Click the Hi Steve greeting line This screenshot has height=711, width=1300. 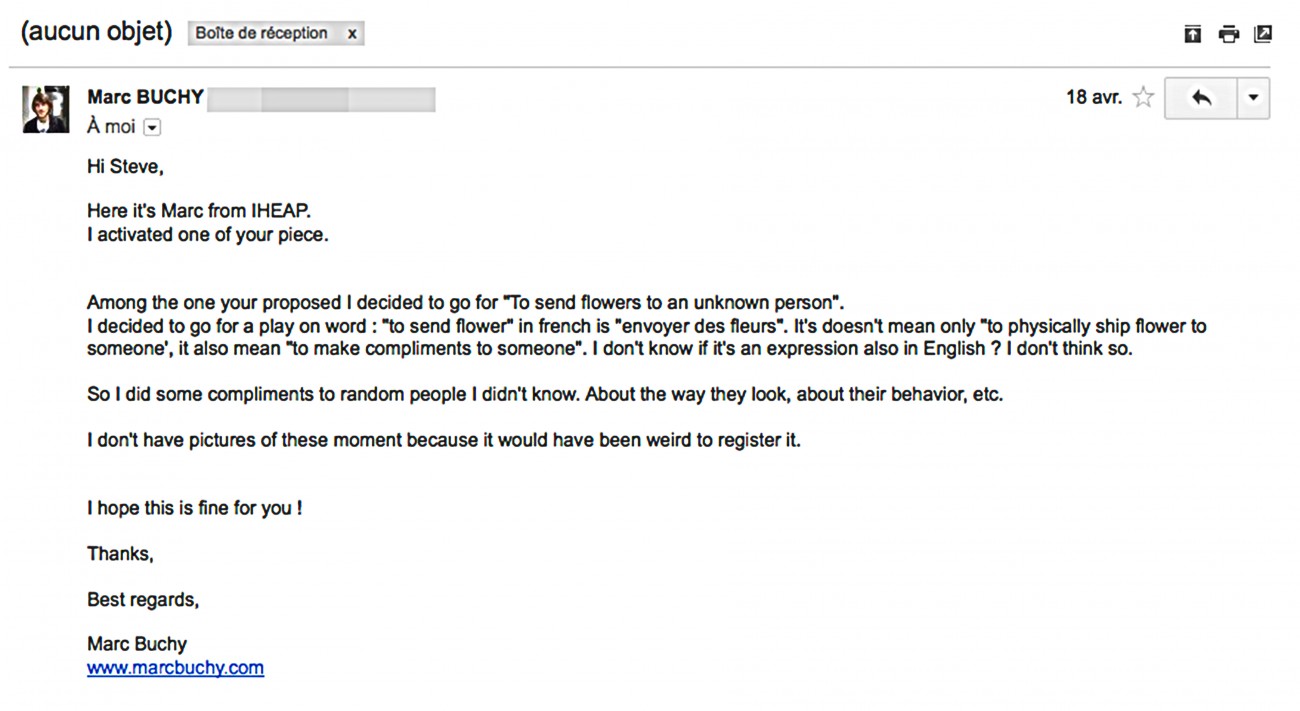coord(125,167)
